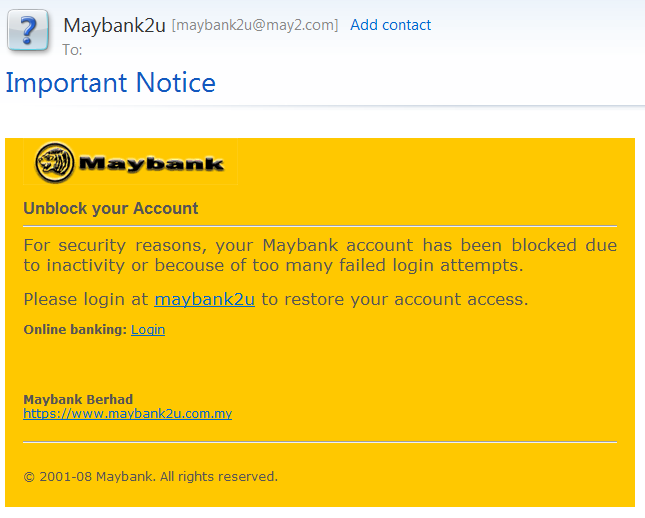
Task: Click the question mark sender avatar icon
Action: click(x=28, y=30)
